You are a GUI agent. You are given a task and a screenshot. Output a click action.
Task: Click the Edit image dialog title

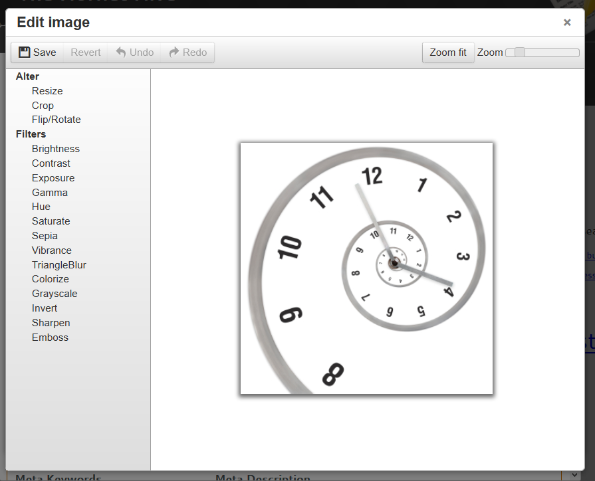pyautogui.click(x=53, y=22)
